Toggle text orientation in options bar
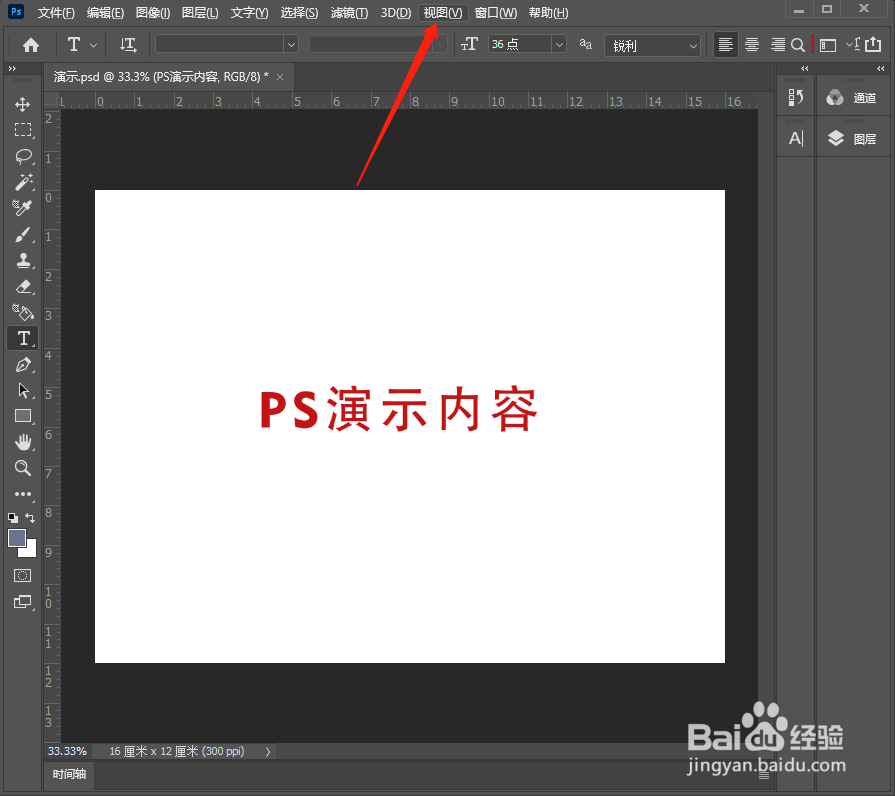Viewport: 895px width, 796px height. pyautogui.click(x=128, y=45)
